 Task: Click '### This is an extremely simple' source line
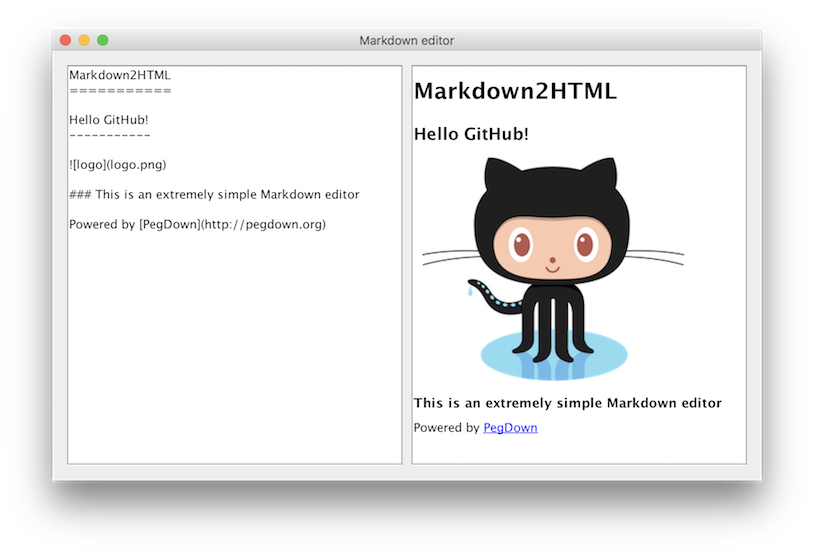coord(214,195)
